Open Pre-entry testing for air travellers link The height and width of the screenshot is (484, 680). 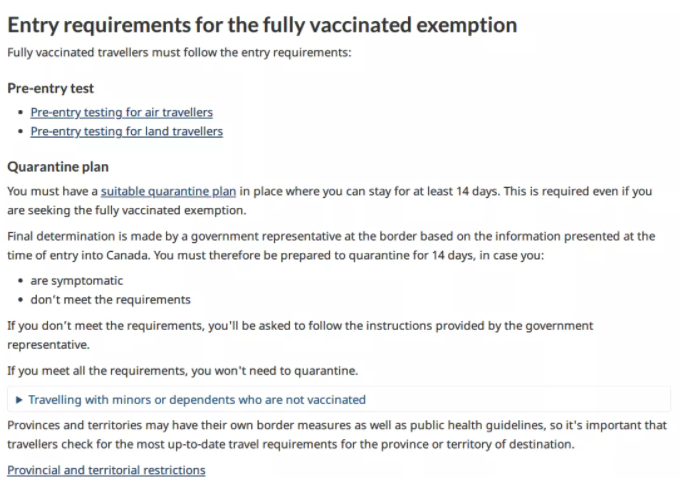[121, 112]
